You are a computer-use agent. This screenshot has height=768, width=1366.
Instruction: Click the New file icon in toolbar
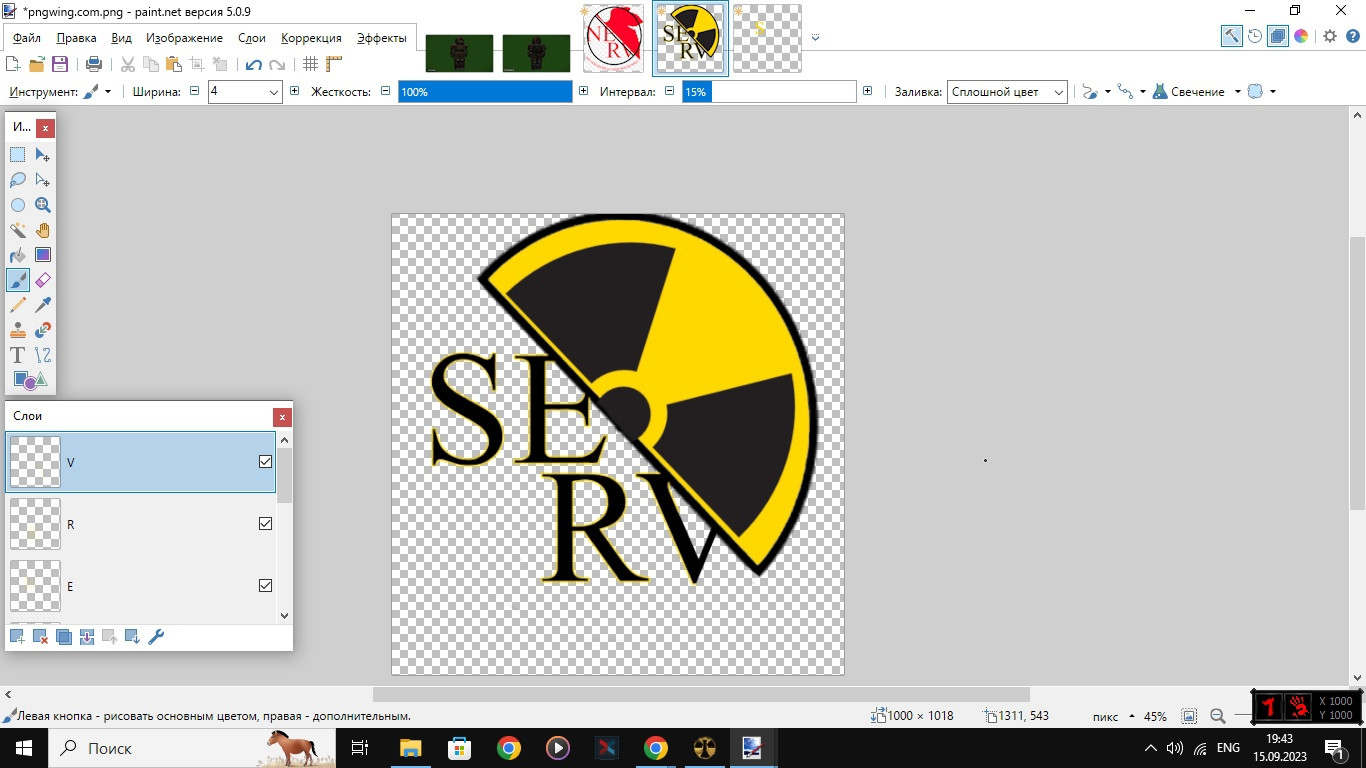click(13, 64)
